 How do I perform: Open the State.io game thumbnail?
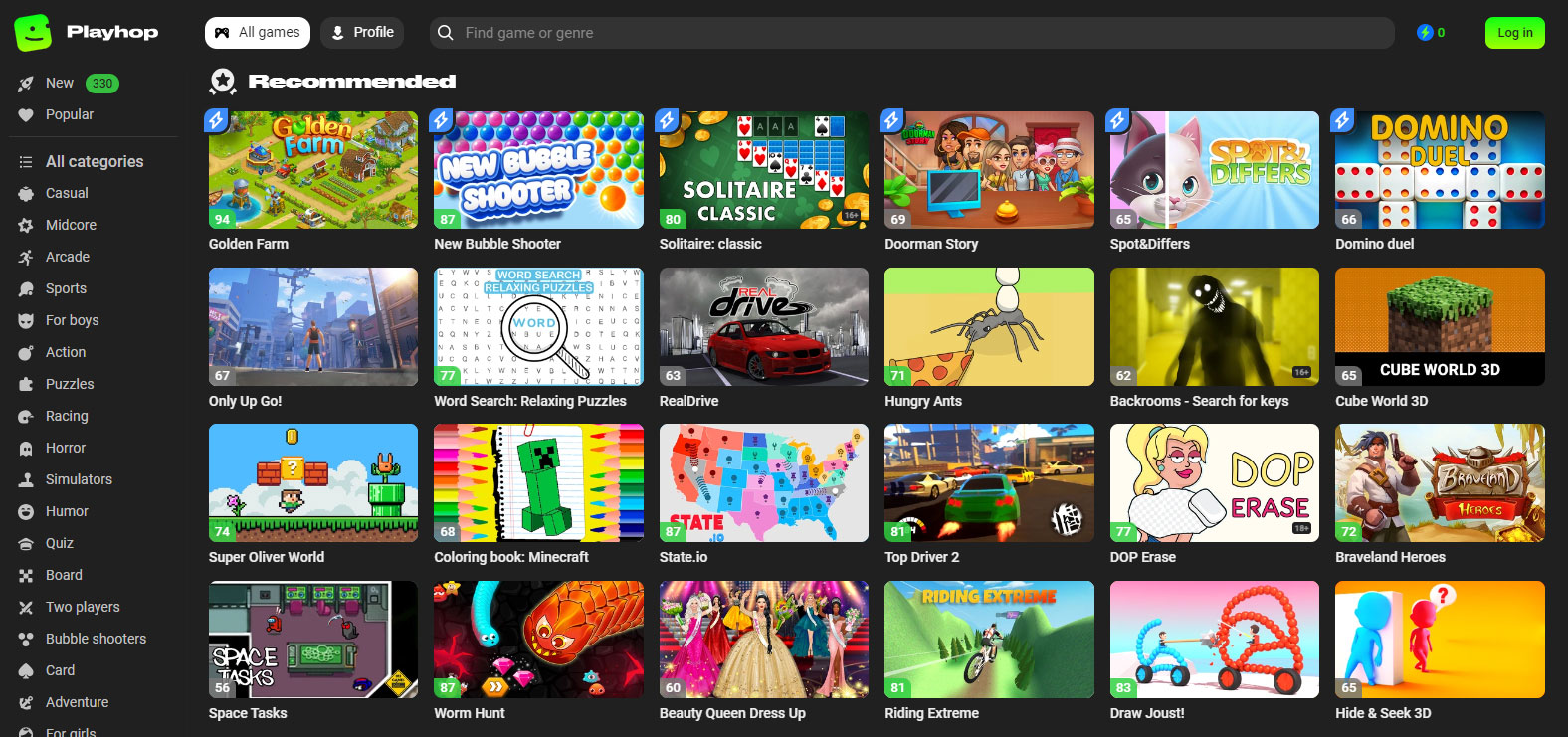[x=764, y=482]
